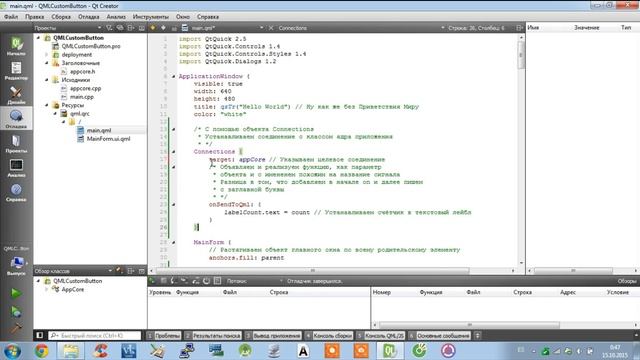Toggle the left sidebar visibility button

pyautogui.click(x=40, y=336)
